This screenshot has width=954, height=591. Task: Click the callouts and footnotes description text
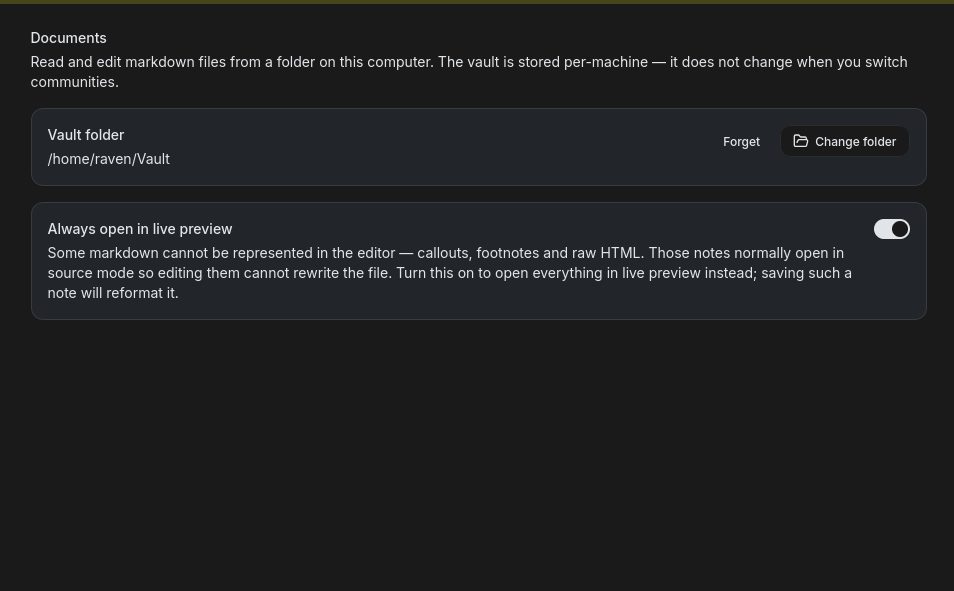coord(450,273)
